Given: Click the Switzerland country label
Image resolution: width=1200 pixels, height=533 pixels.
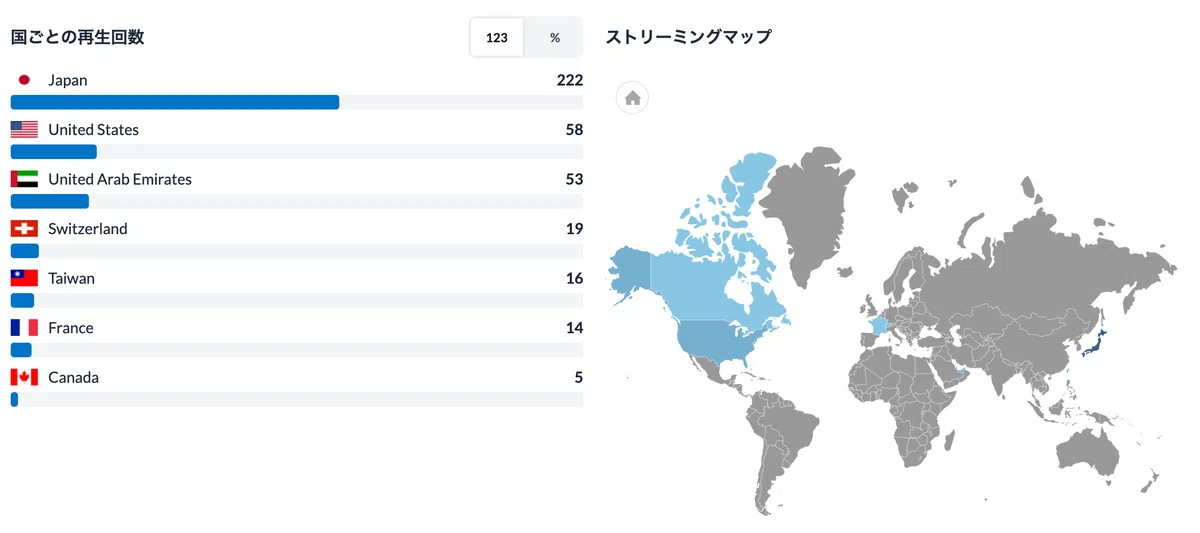Looking at the screenshot, I should click(x=88, y=229).
